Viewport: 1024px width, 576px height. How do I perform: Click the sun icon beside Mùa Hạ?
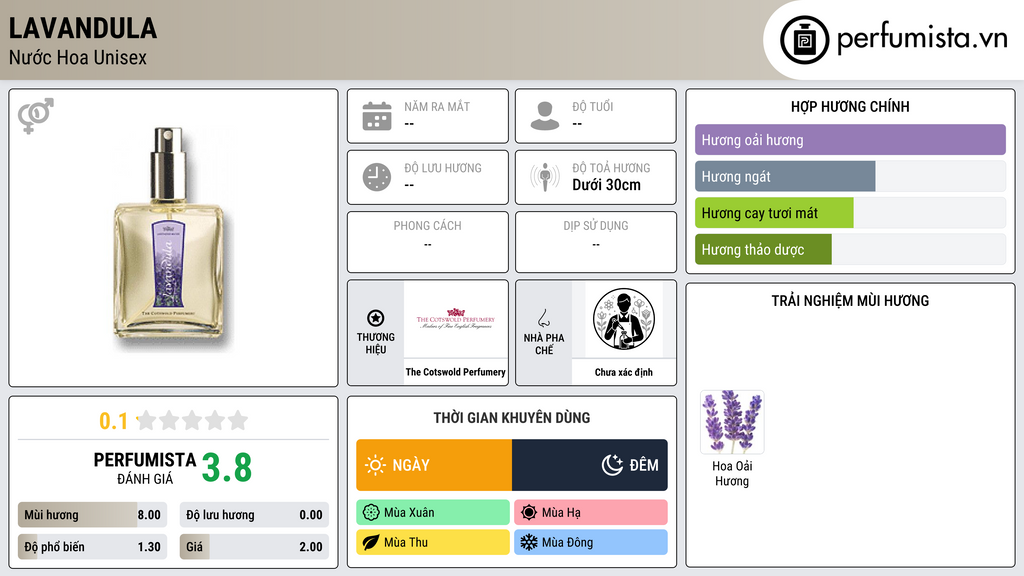click(x=529, y=513)
